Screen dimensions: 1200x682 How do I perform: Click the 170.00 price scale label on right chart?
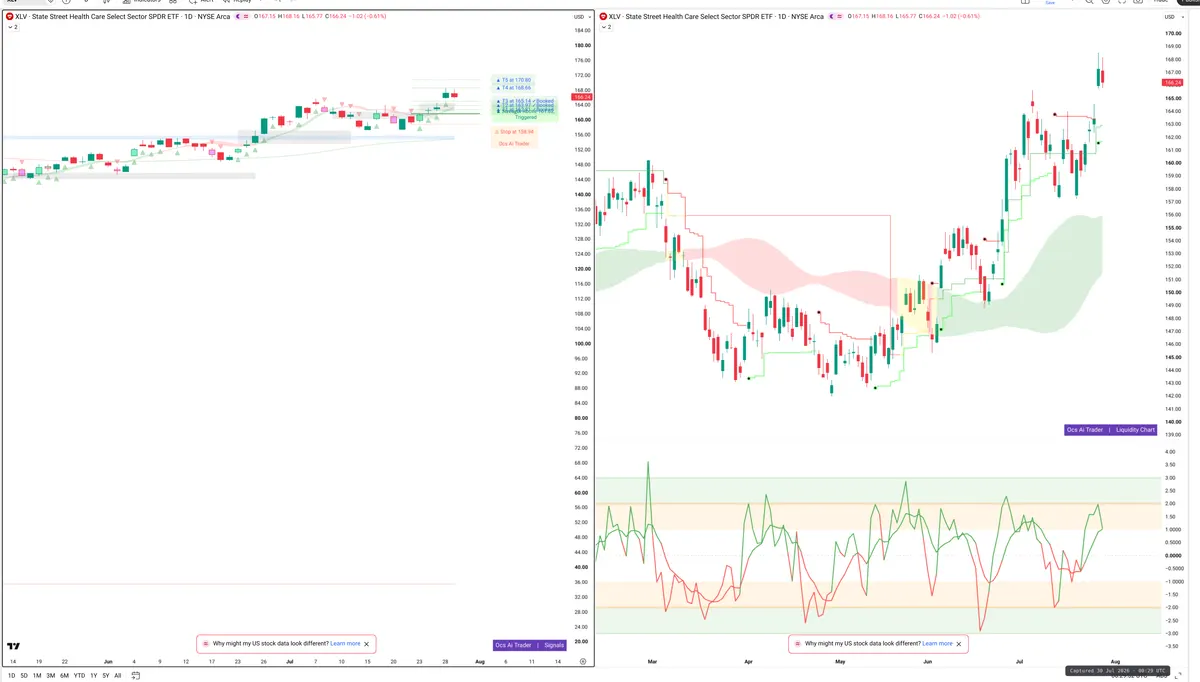point(1173,34)
